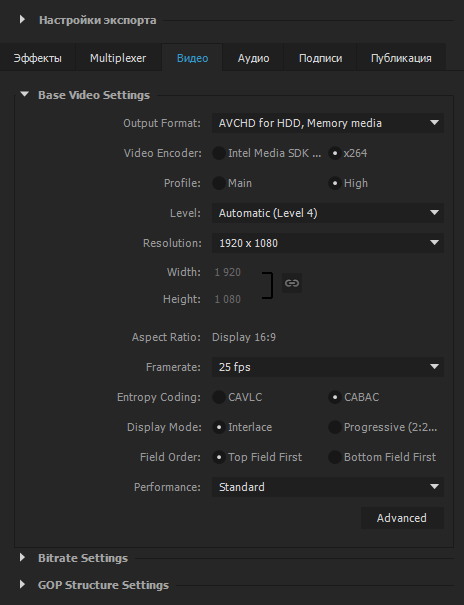Viewport: 464px width, 605px height.
Task: Select CAVLC entropy coding
Action: pyautogui.click(x=219, y=397)
